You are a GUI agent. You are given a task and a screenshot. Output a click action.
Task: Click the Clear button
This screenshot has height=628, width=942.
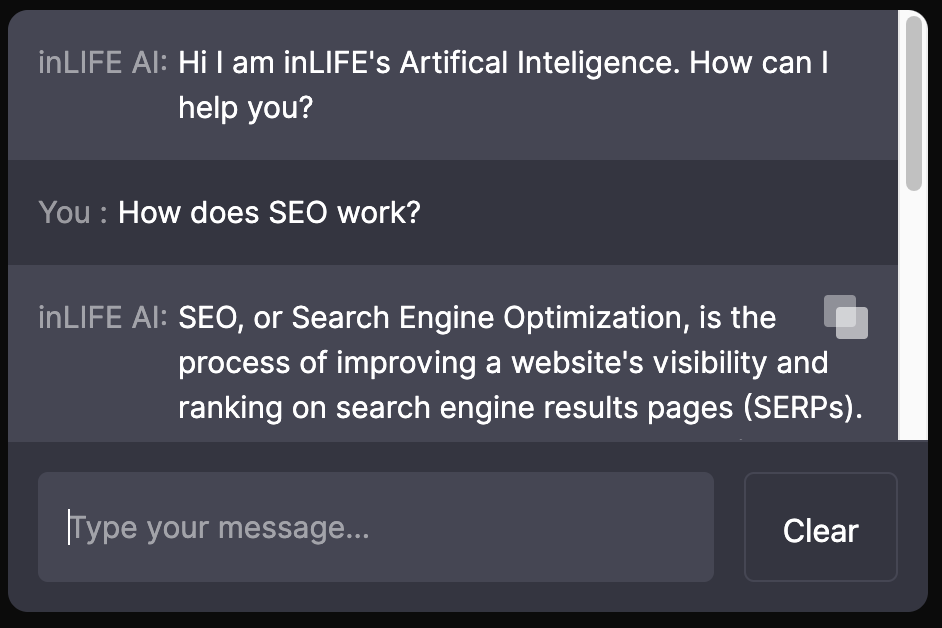tap(821, 527)
